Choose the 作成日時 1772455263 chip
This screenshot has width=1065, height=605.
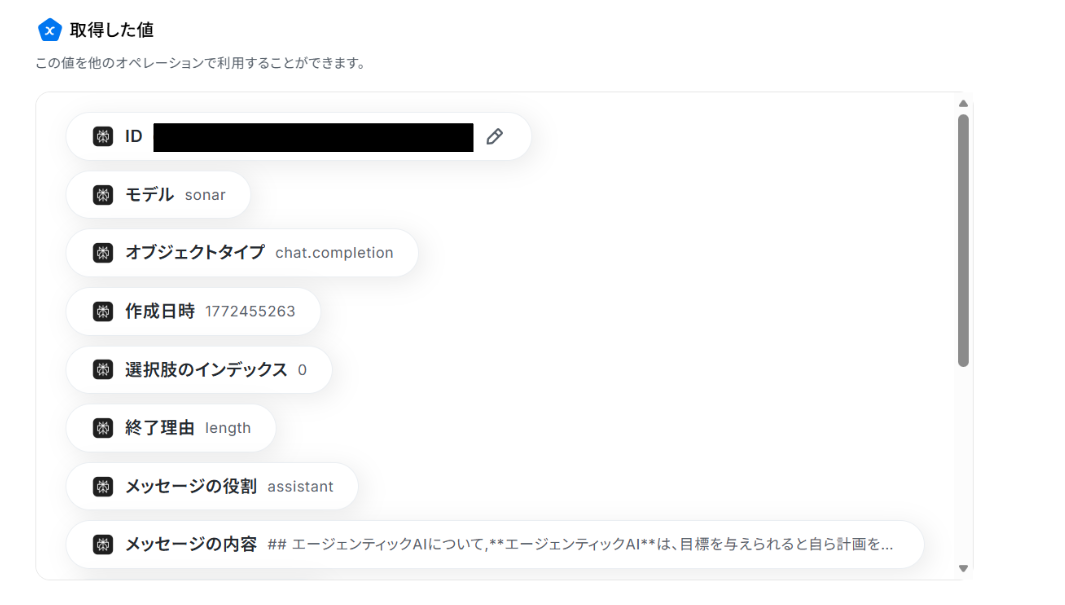(x=209, y=311)
